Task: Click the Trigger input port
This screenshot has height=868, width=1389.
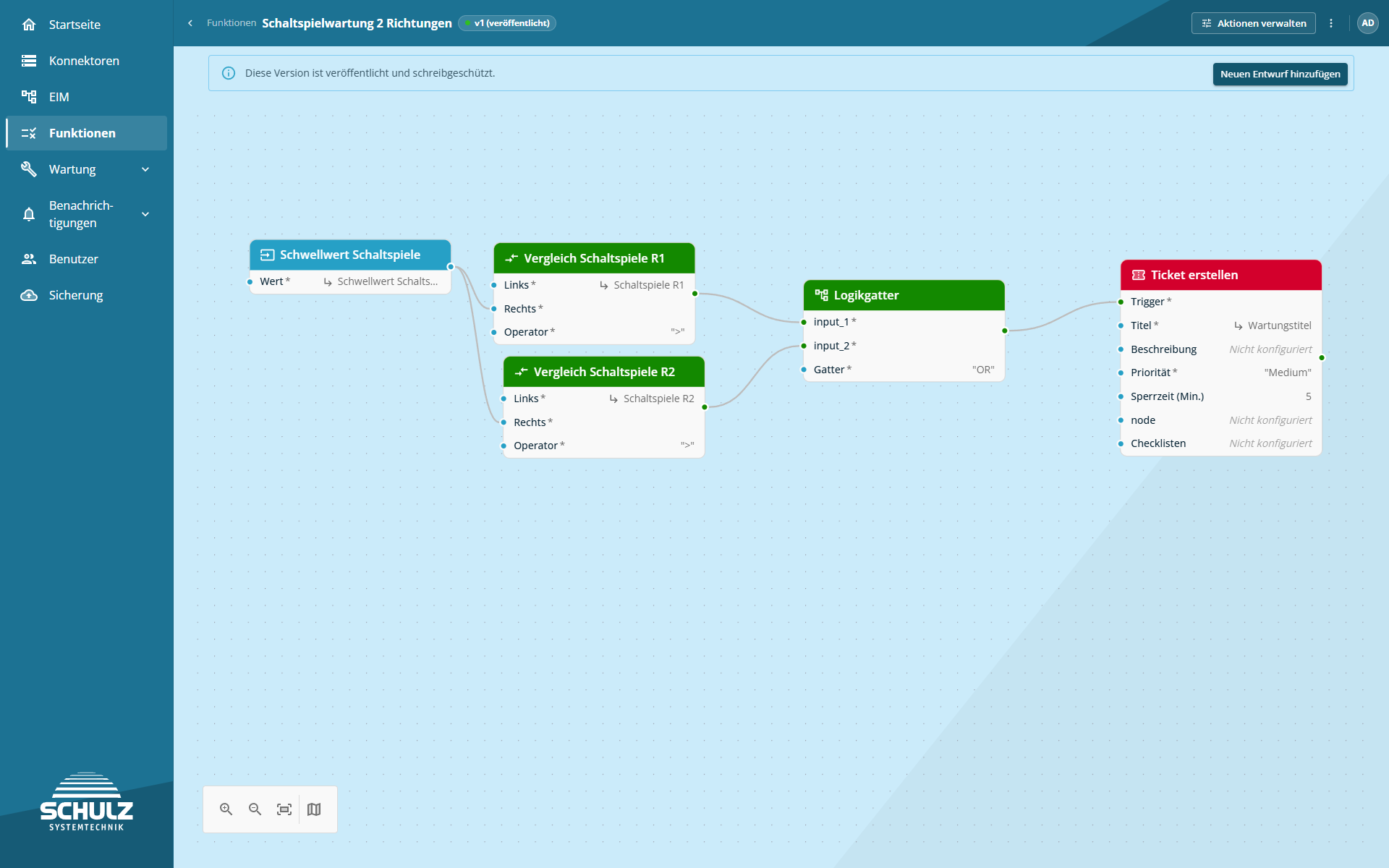Action: (1121, 302)
